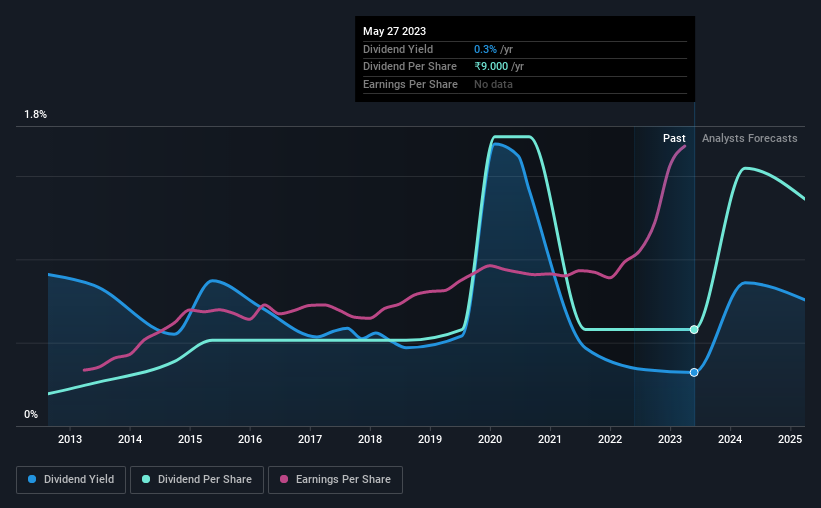Click the 2017 x-axis label
821x508 pixels.
310,439
